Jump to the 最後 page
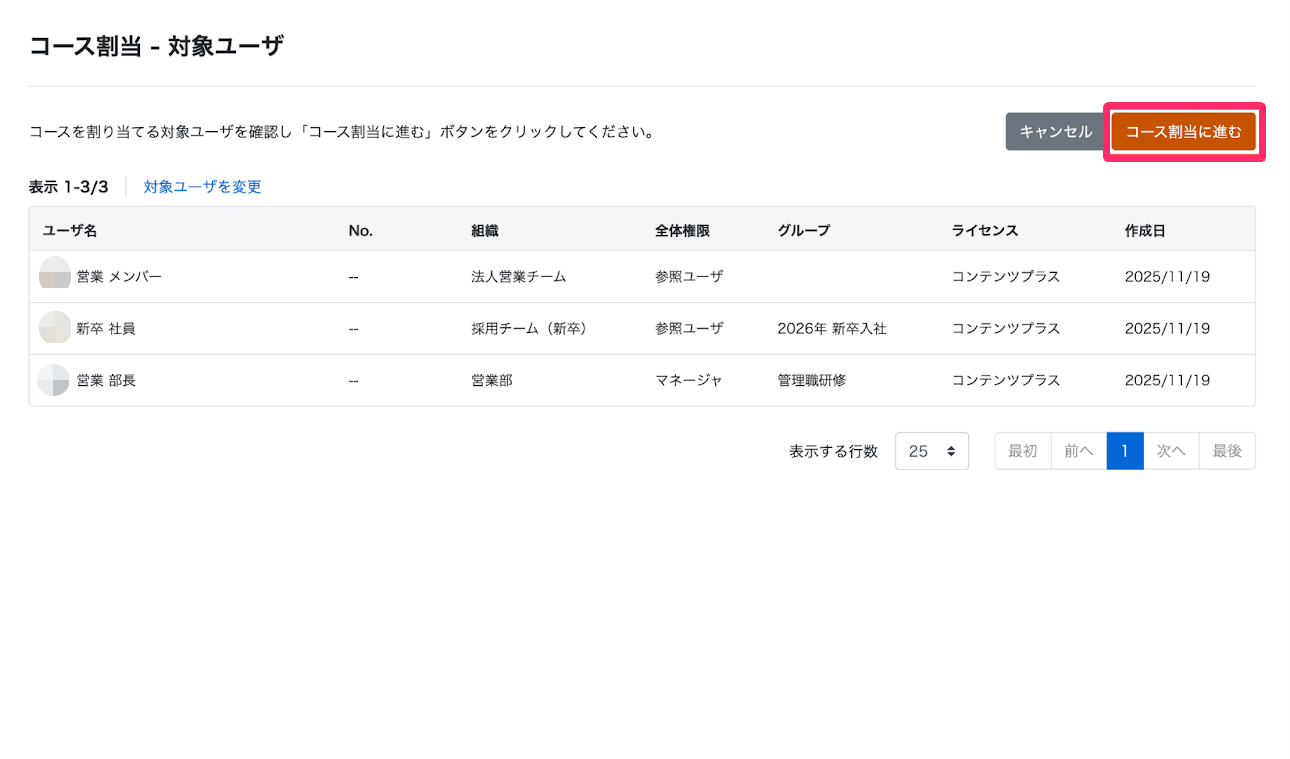Screen dimensions: 1290x759 tap(1227, 451)
